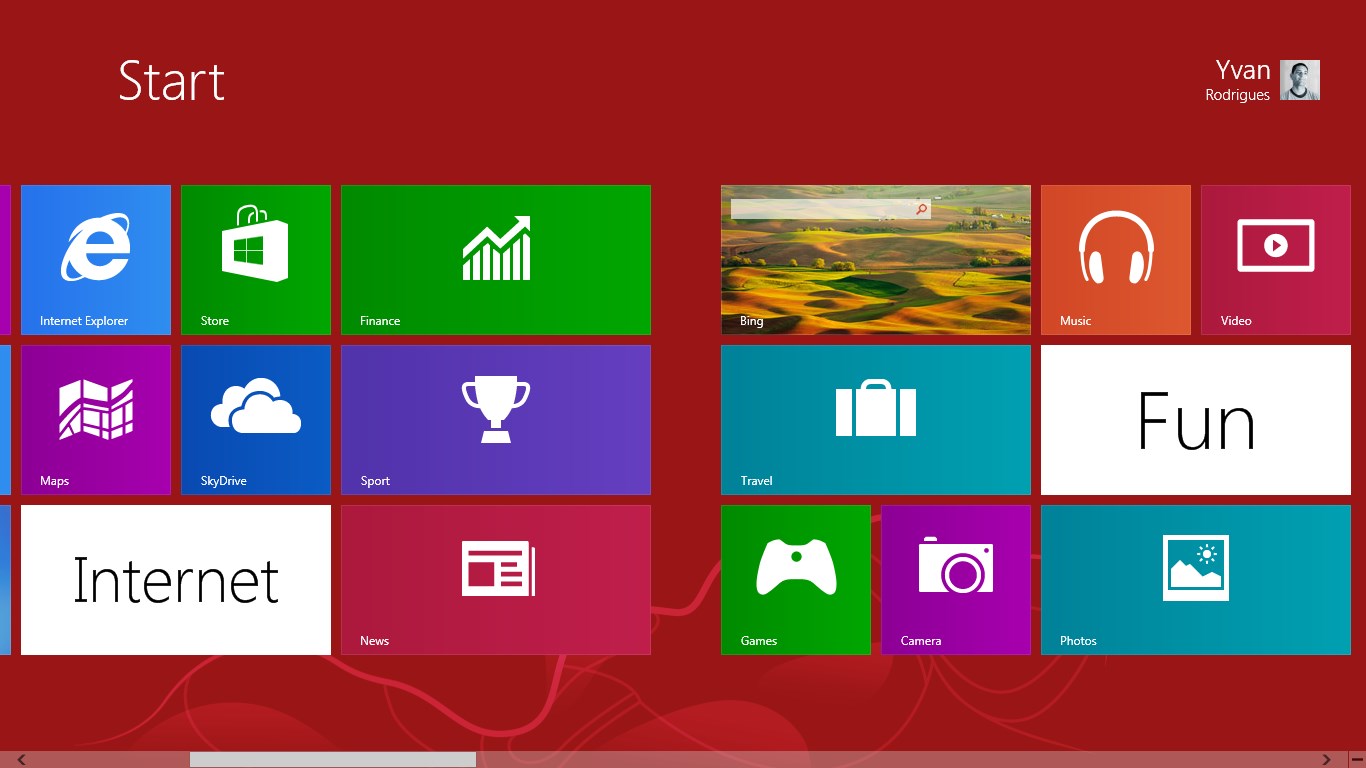Open the News tile
Viewport: 1366px width, 768px height.
coord(496,579)
